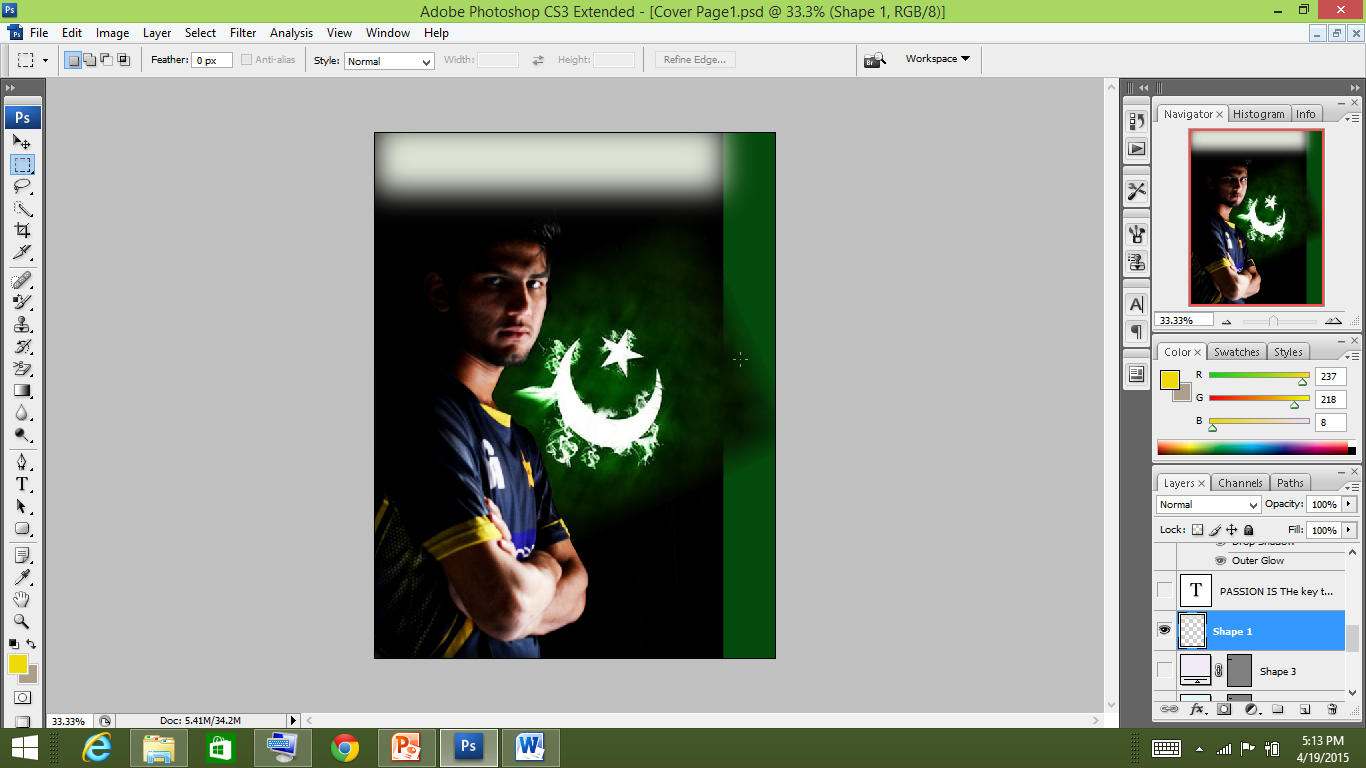Switch to the Channels tab
Image resolution: width=1366 pixels, height=768 pixels.
click(x=1240, y=483)
